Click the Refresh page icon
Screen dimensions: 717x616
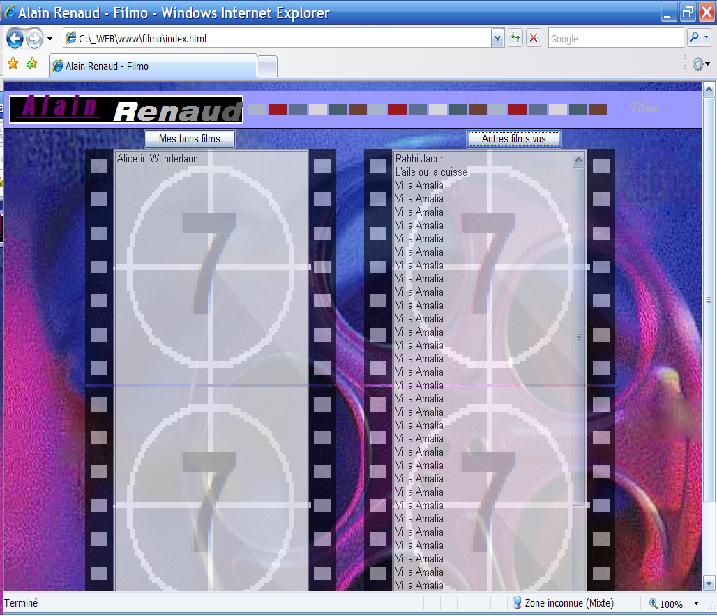point(515,38)
